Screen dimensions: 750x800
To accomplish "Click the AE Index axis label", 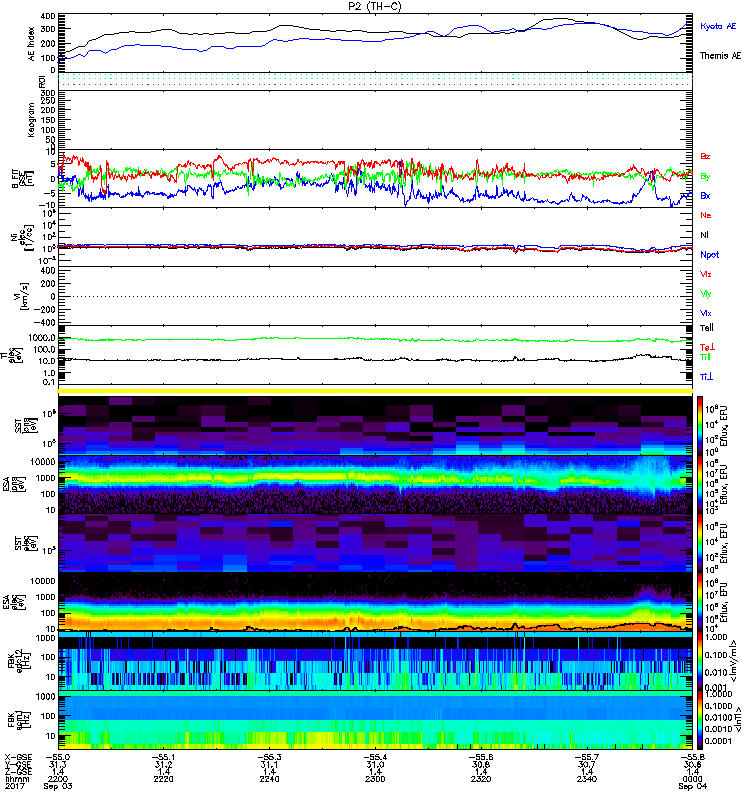I will [x=32, y=43].
